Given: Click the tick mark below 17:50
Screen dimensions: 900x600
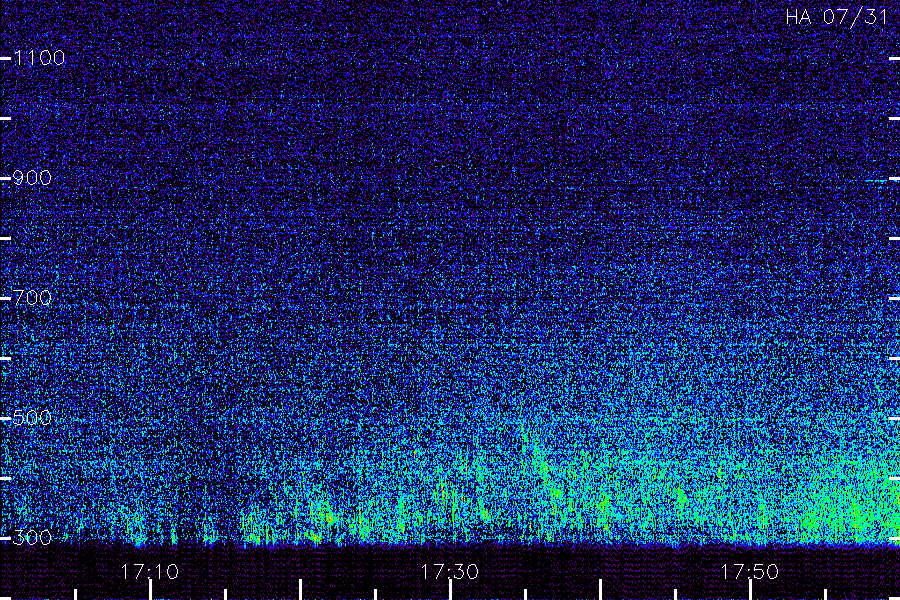Looking at the screenshot, I should pos(750,590).
